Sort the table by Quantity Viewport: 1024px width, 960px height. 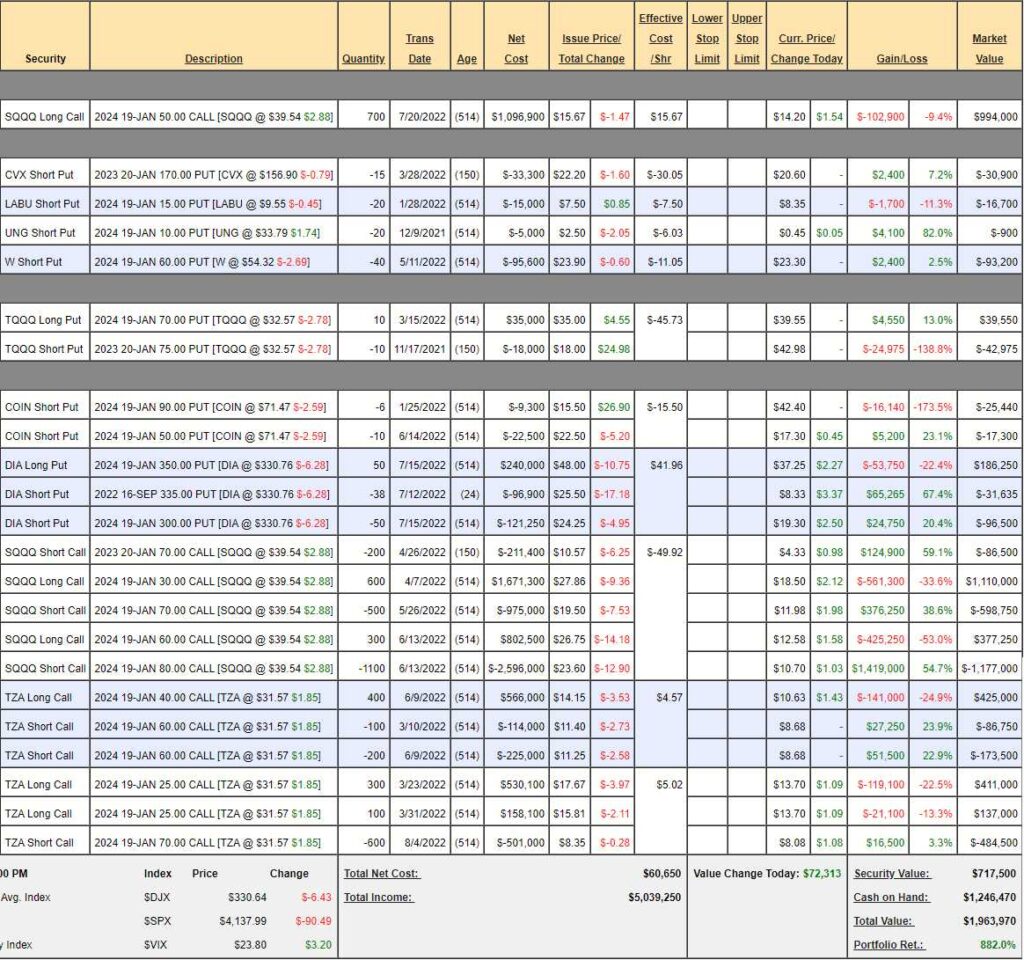coord(363,58)
